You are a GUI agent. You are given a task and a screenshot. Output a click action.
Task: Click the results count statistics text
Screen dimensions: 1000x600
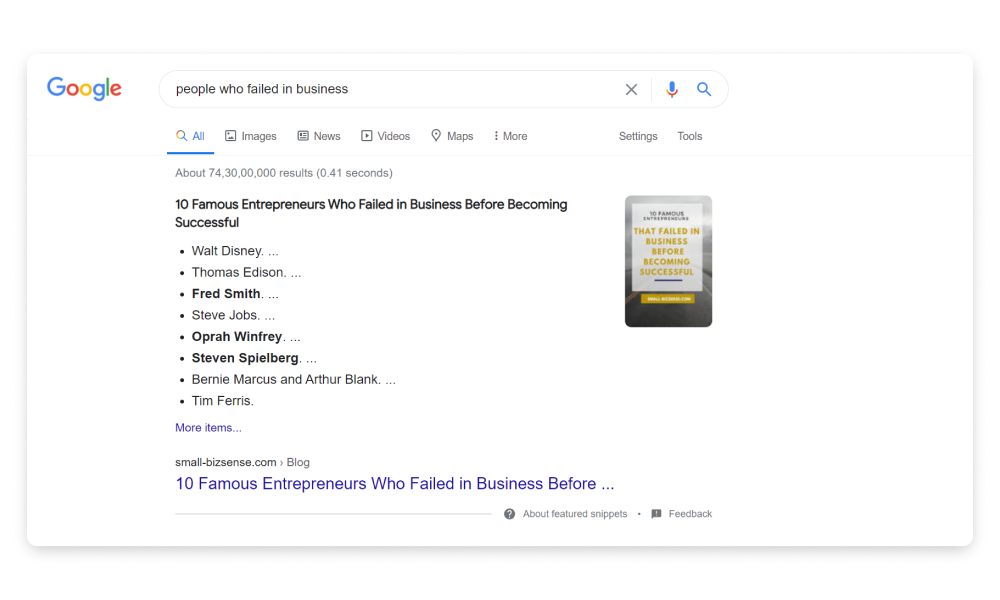(284, 173)
